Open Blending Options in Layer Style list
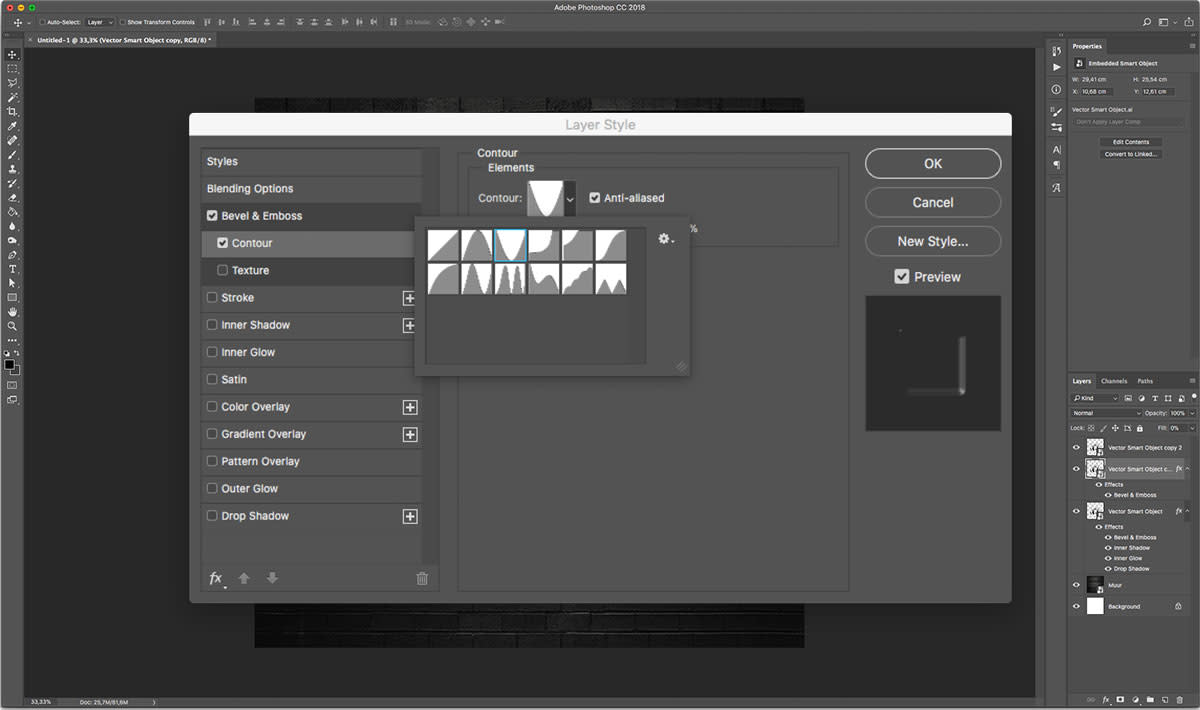Viewport: 1200px width, 710px height. [x=311, y=189]
